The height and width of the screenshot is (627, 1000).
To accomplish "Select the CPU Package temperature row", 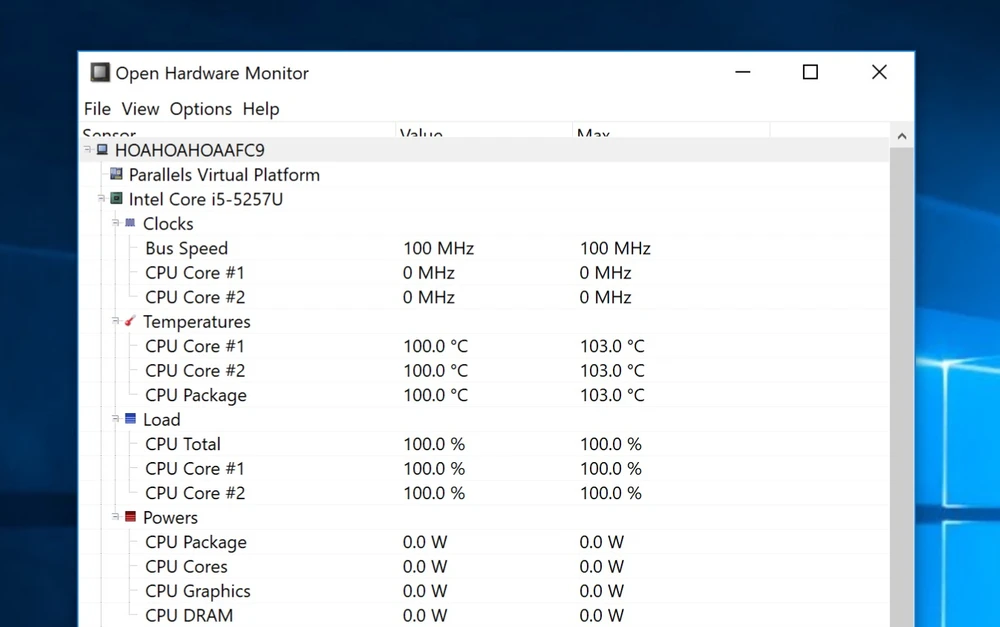I will [x=196, y=395].
